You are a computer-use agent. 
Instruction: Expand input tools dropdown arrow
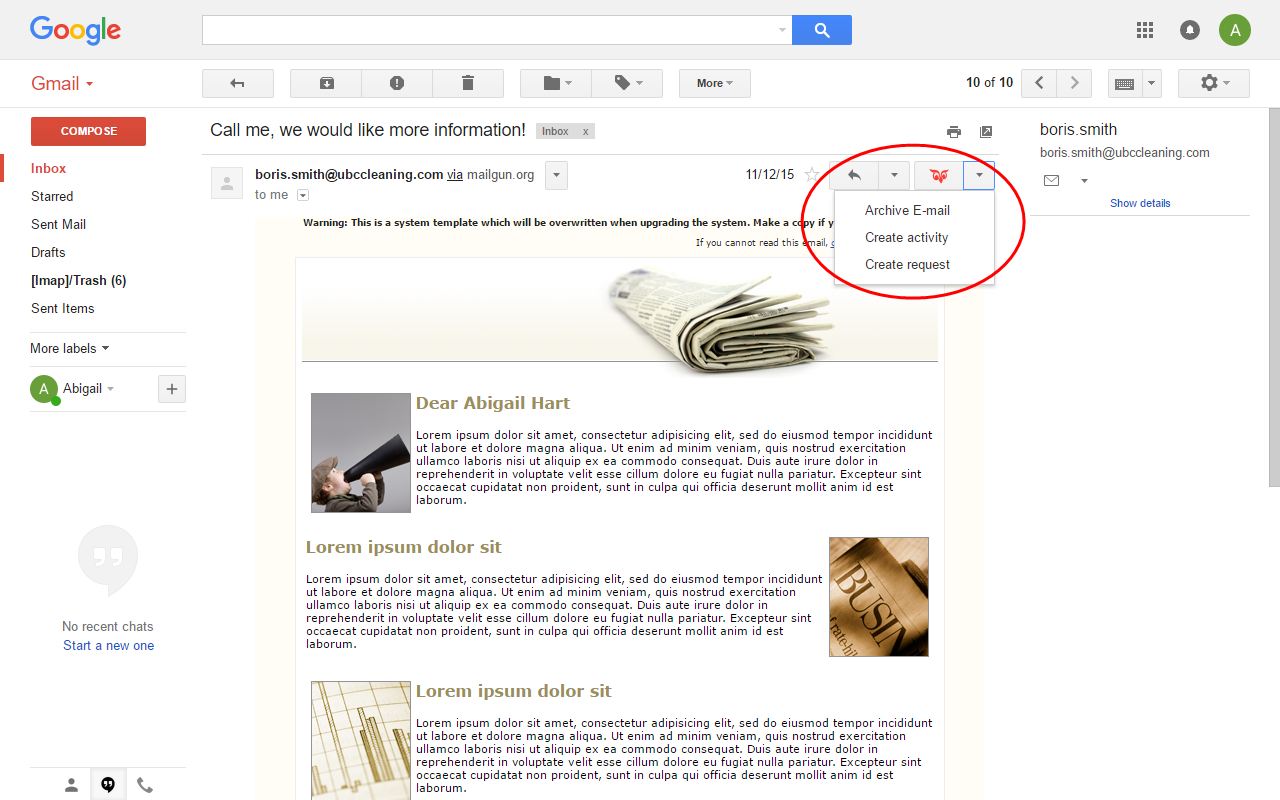coord(1151,83)
